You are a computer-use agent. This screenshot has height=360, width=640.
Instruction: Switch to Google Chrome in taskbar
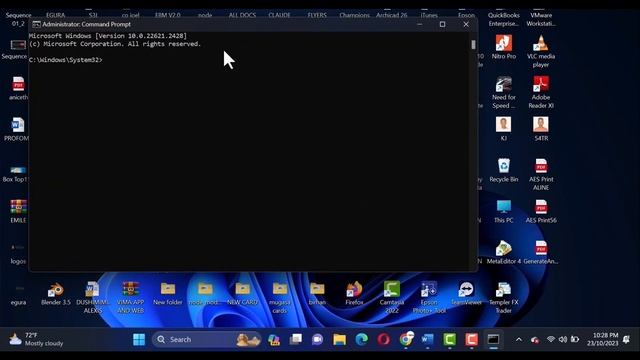pos(406,339)
